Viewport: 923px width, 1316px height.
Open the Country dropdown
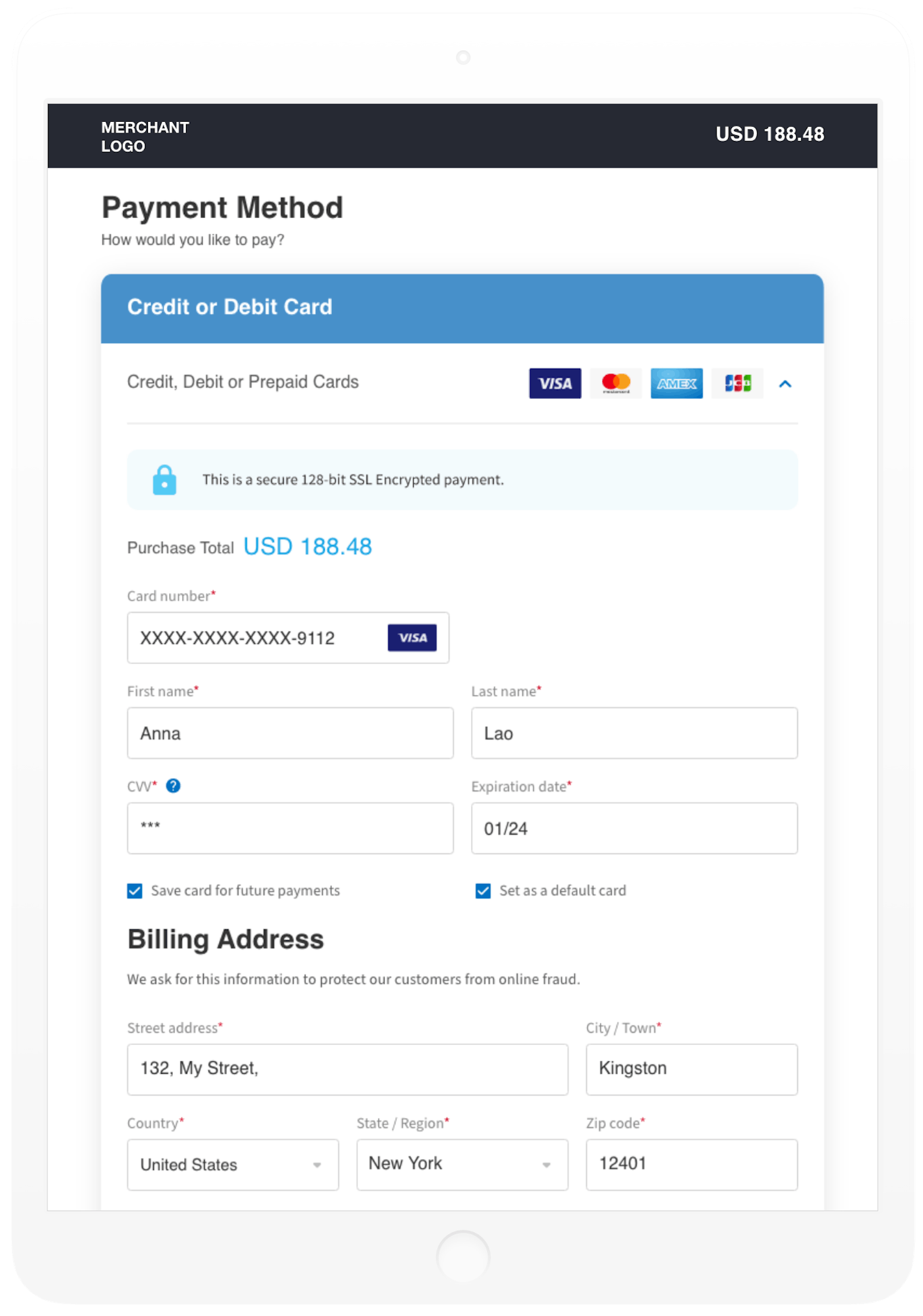click(x=233, y=1165)
